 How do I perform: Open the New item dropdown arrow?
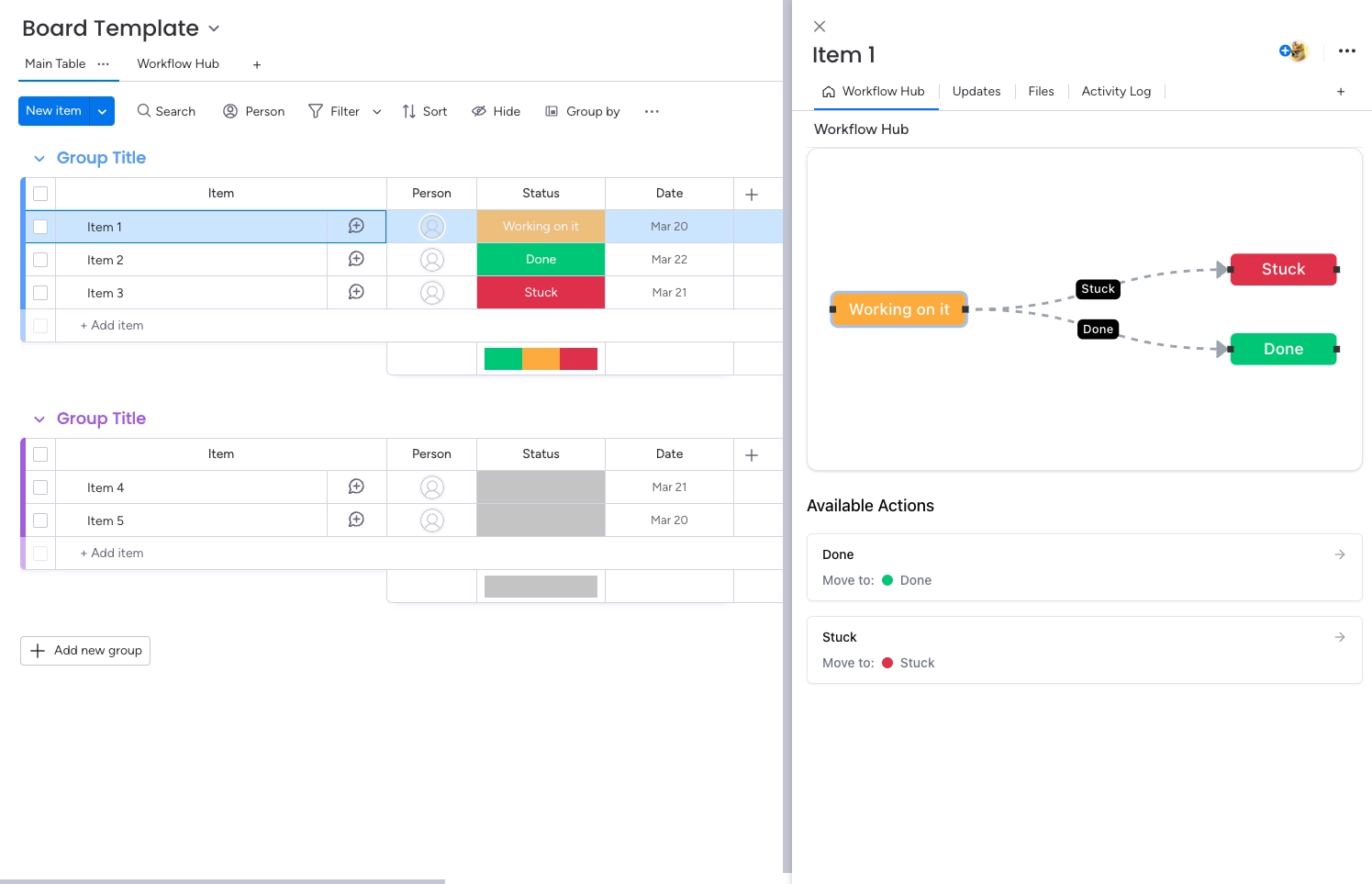coord(102,110)
